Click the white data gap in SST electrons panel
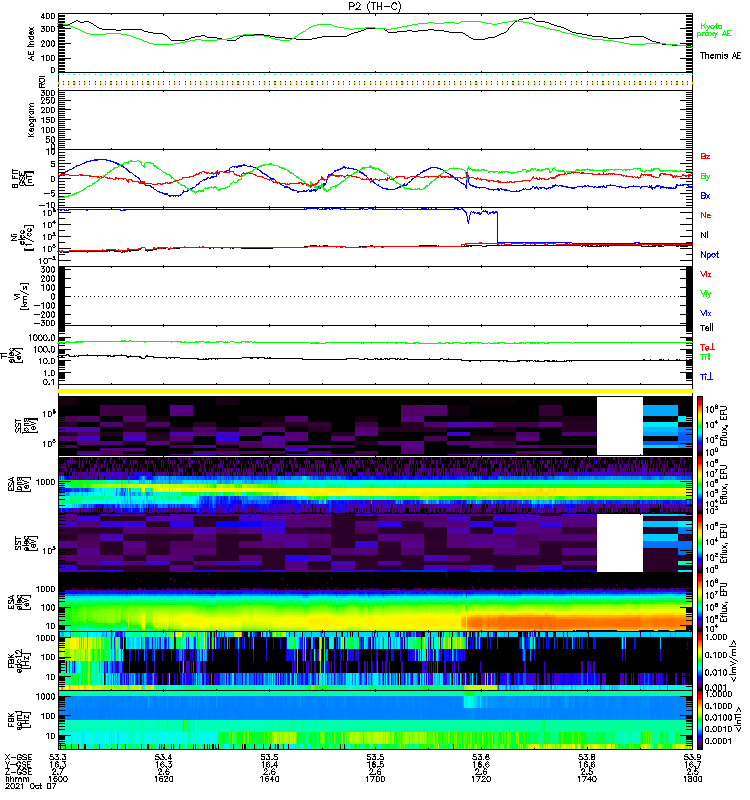750x800 pixels. pos(619,543)
